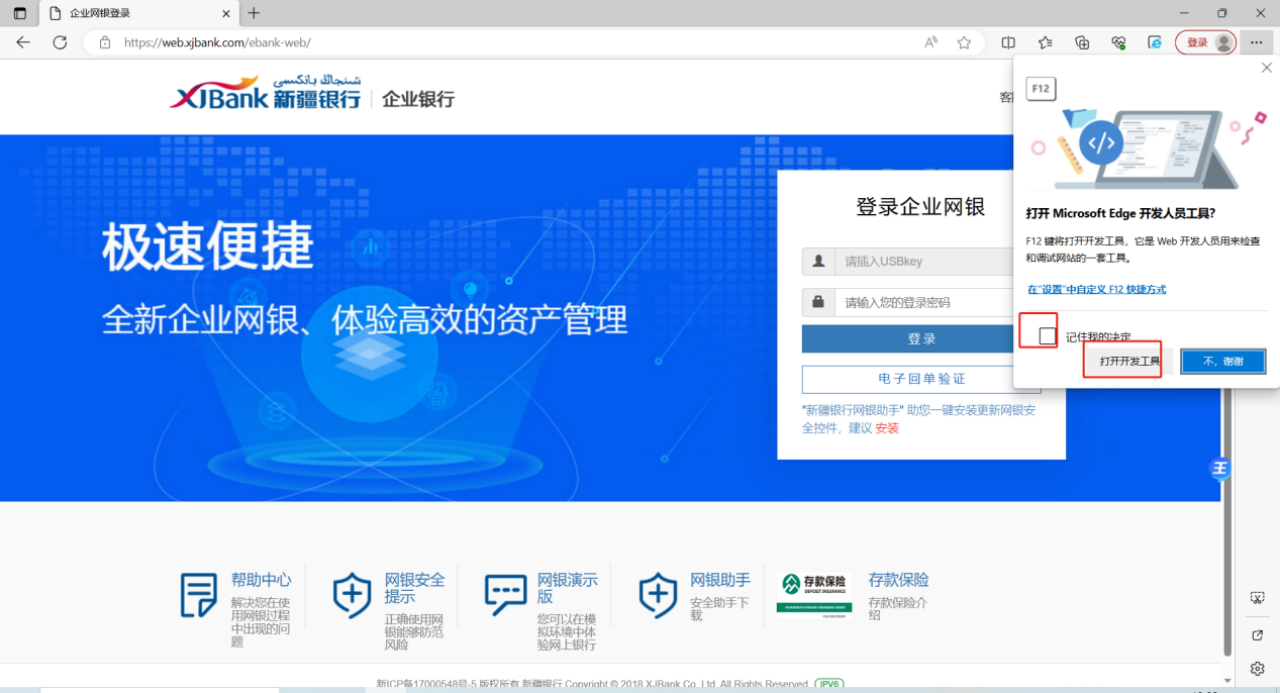The width and height of the screenshot is (1280, 693).
Task: Click the 网银助手 shield icon
Action: (x=658, y=596)
